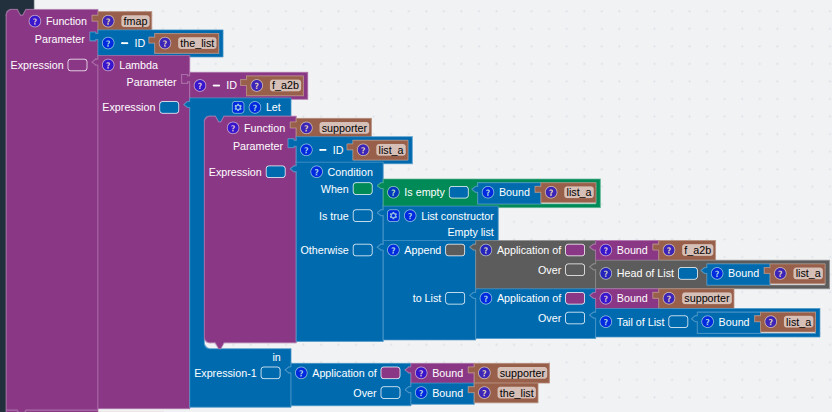The width and height of the screenshot is (832, 412).
Task: Click the help icon on the Is empty block
Action: click(393, 193)
